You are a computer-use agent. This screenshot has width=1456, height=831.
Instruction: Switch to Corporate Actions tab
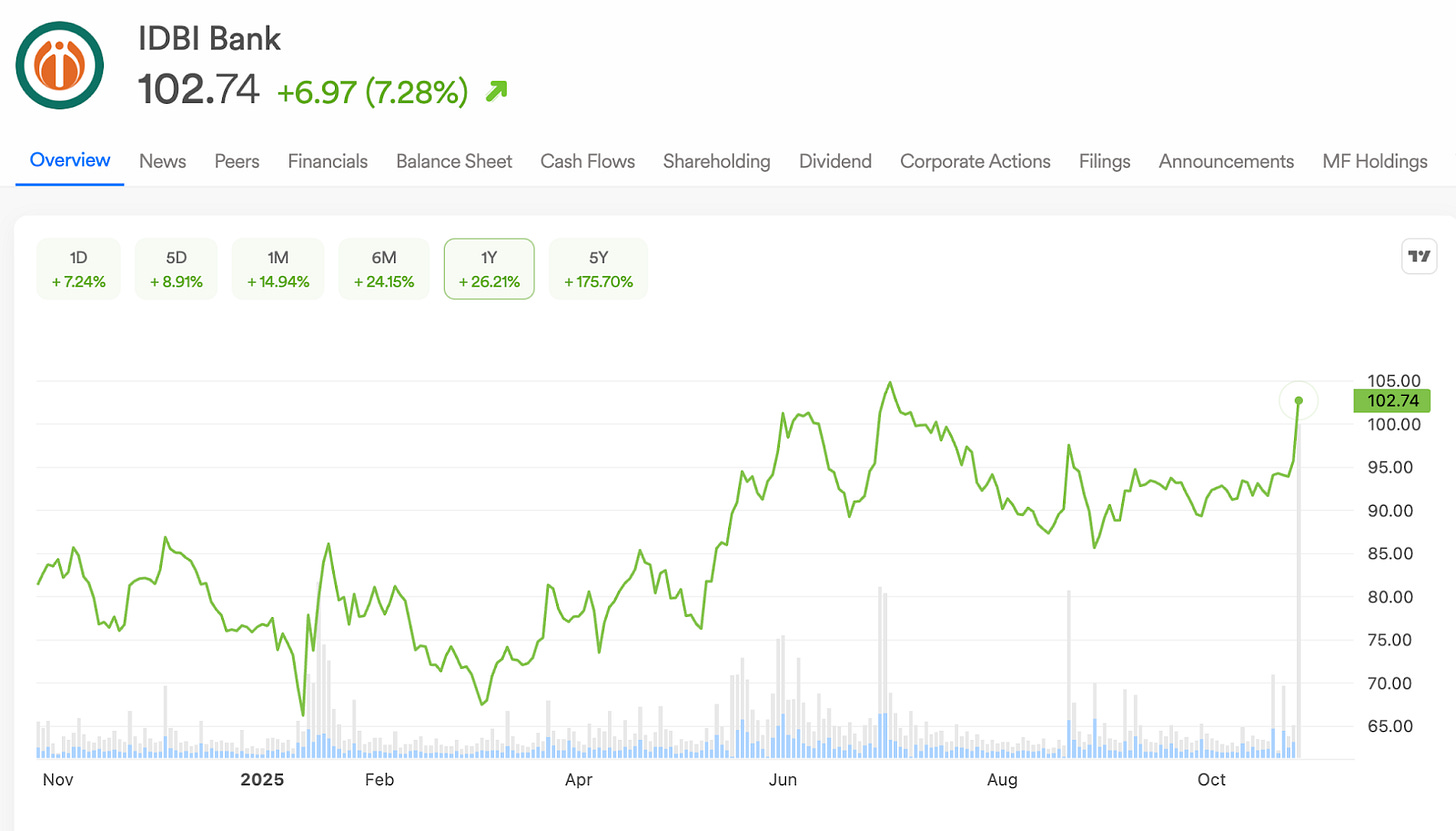point(976,161)
